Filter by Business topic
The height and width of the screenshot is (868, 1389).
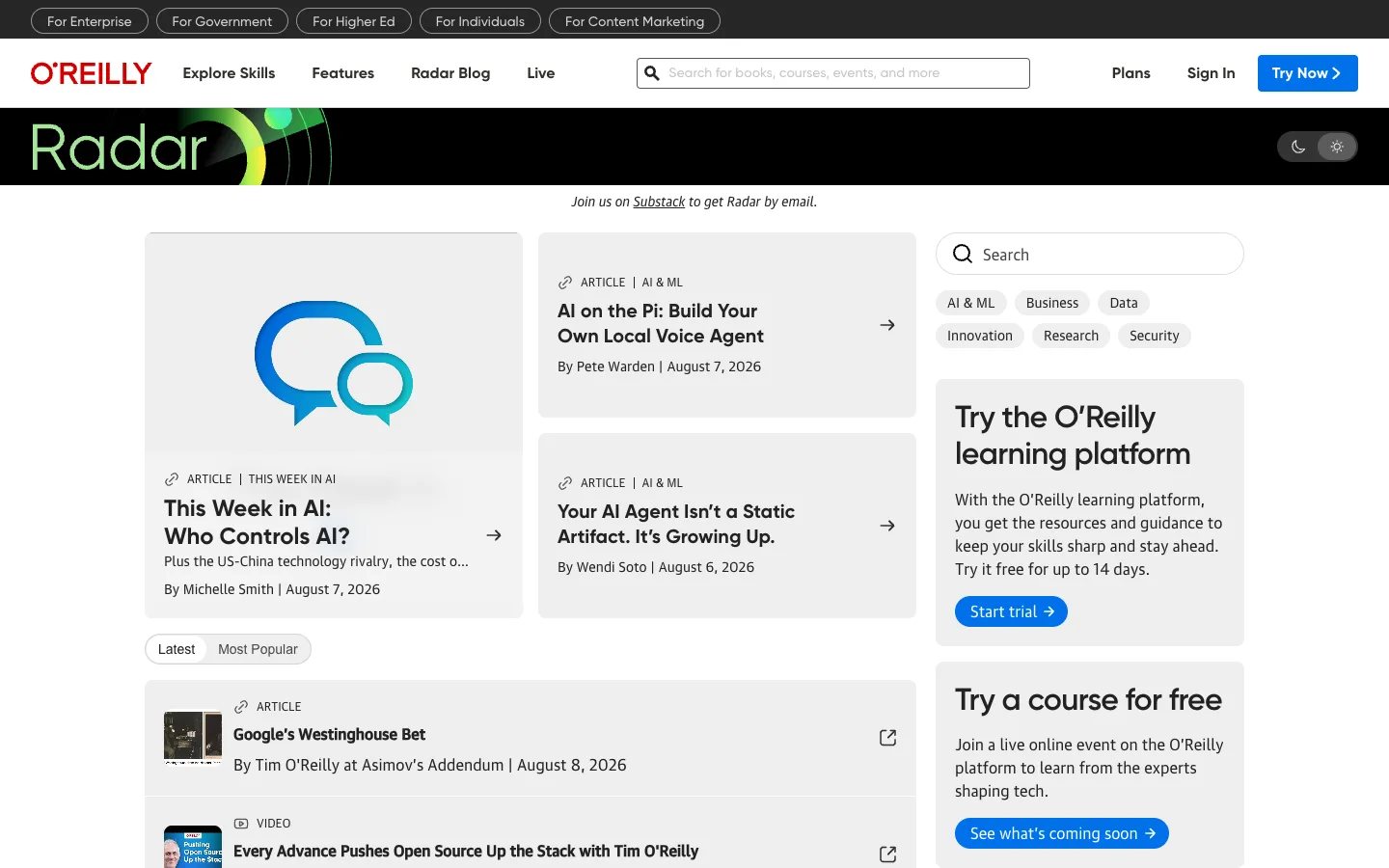click(1052, 303)
